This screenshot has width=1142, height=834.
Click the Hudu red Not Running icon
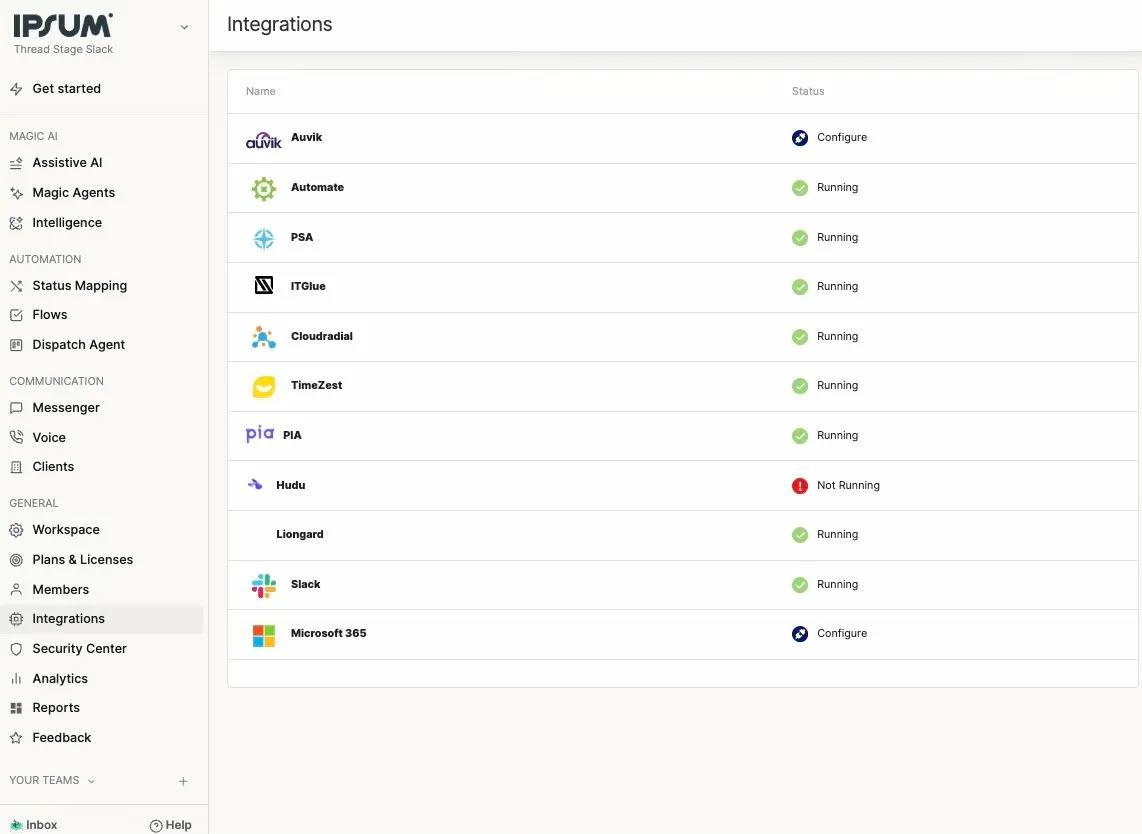pyautogui.click(x=800, y=486)
